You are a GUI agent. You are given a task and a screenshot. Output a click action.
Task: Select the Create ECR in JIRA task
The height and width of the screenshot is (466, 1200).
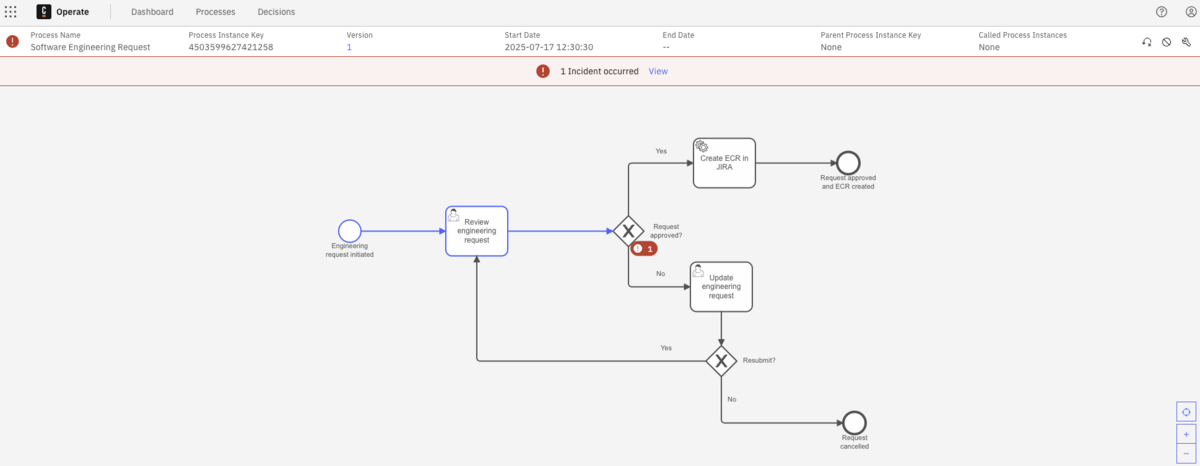coord(724,163)
